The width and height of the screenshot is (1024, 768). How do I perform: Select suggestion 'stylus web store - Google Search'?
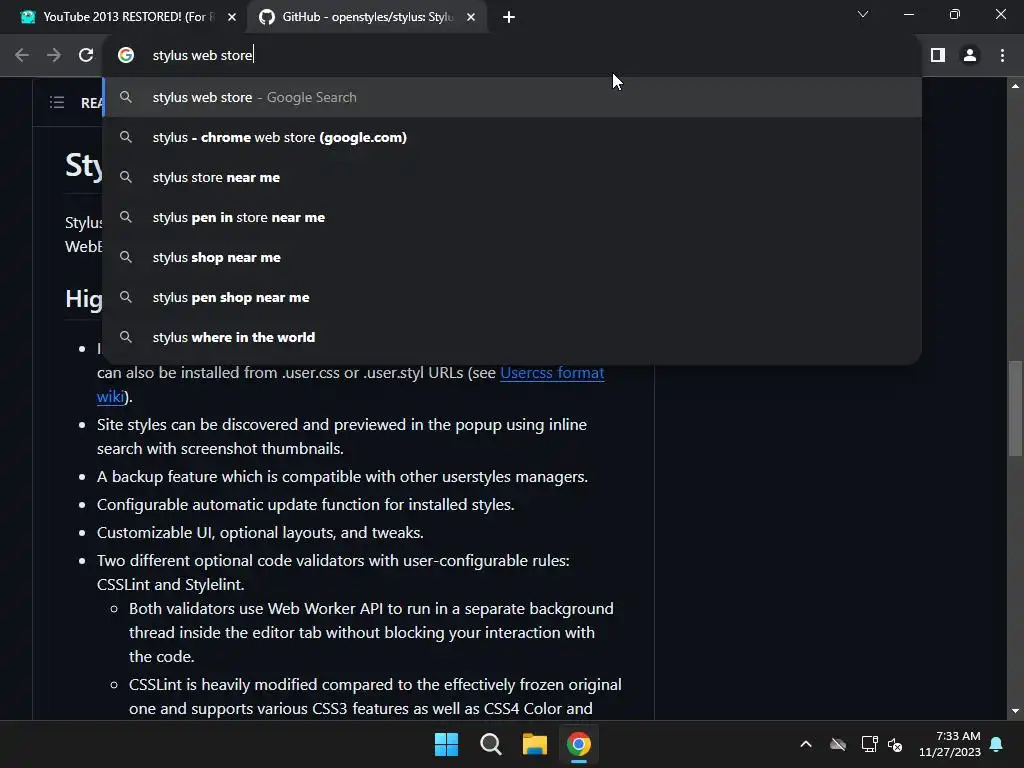tap(513, 97)
